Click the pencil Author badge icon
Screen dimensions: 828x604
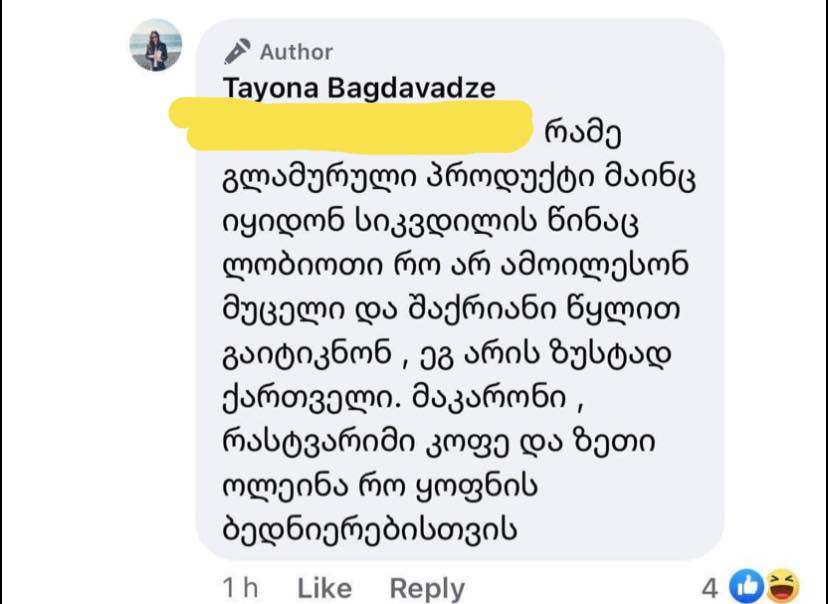pos(238,51)
